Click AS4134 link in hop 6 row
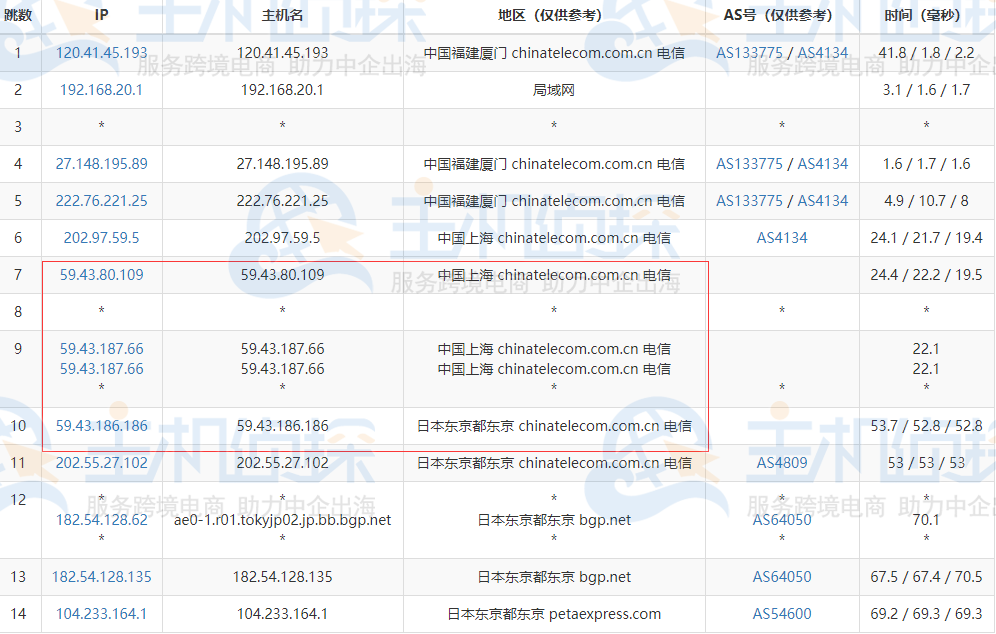 point(782,238)
